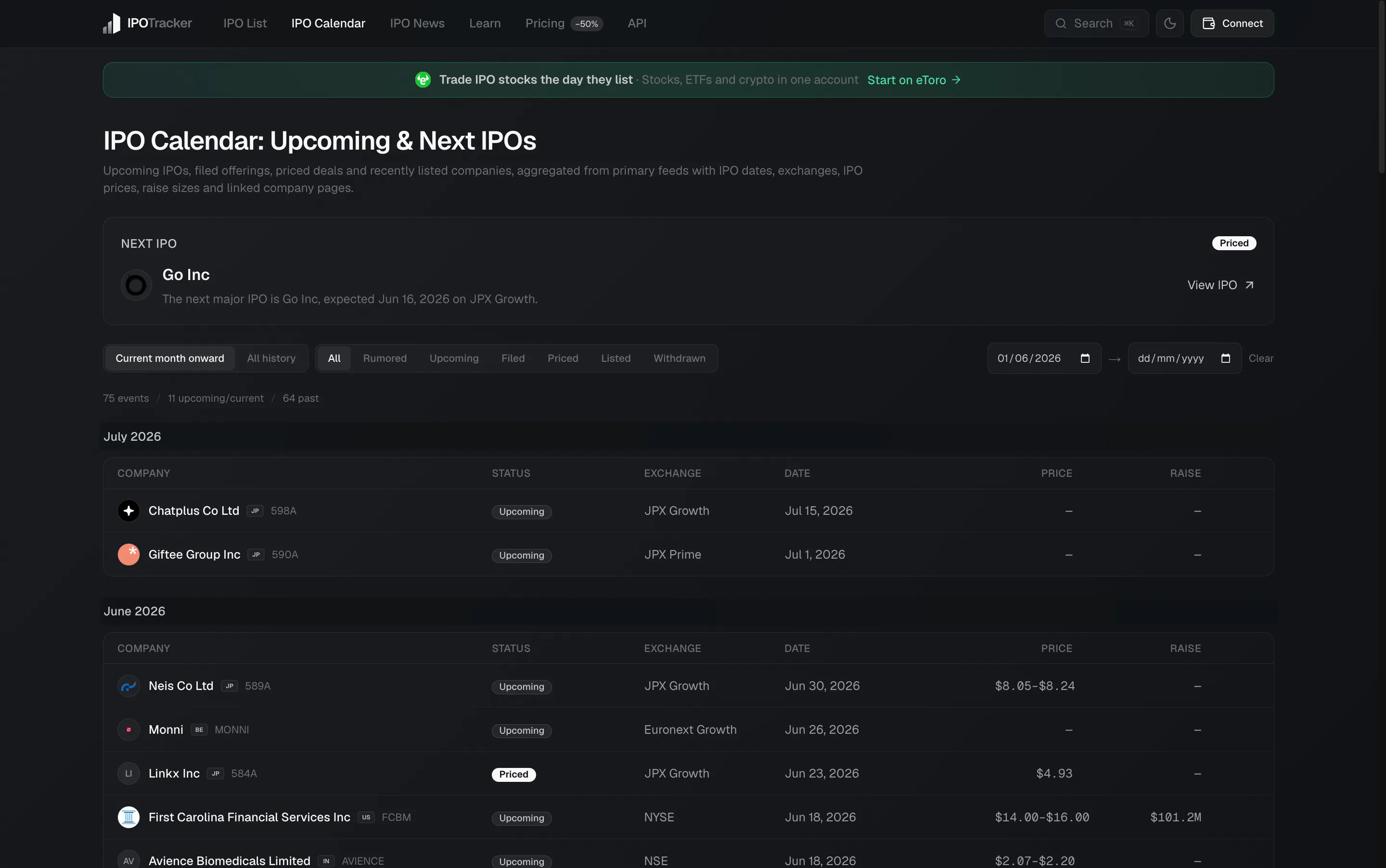Click the Neis Co Ltd logo

tap(128, 686)
